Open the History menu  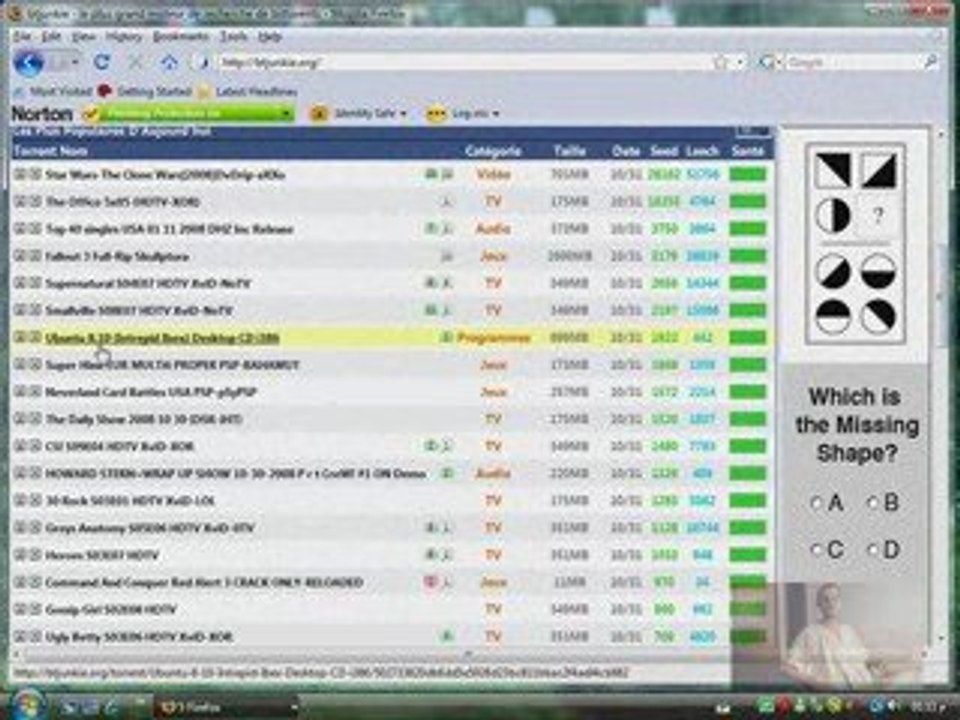coord(124,37)
